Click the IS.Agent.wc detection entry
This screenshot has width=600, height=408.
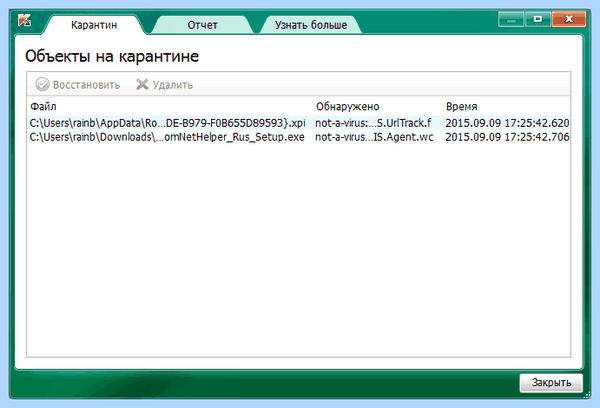[374, 137]
